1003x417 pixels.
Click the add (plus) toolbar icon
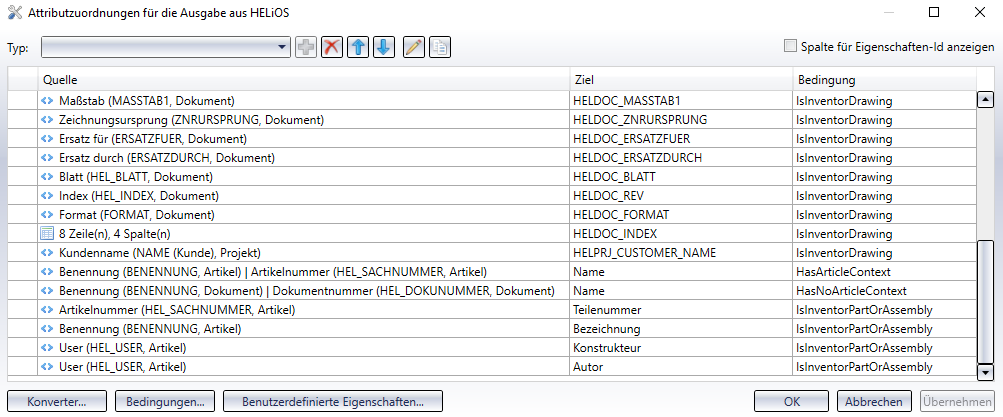point(306,47)
